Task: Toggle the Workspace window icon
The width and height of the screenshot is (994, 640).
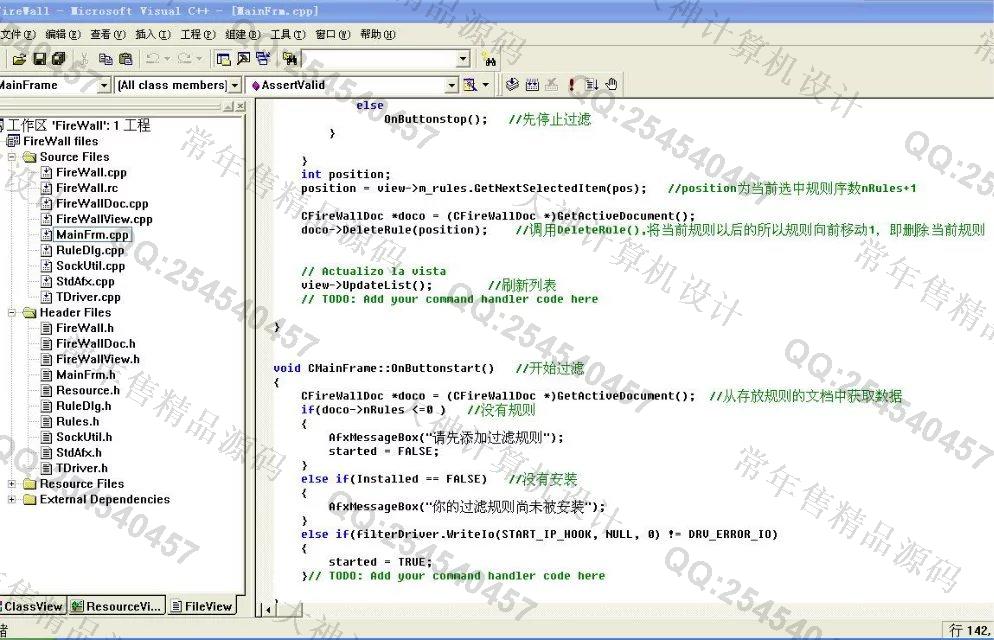Action: tap(223, 59)
